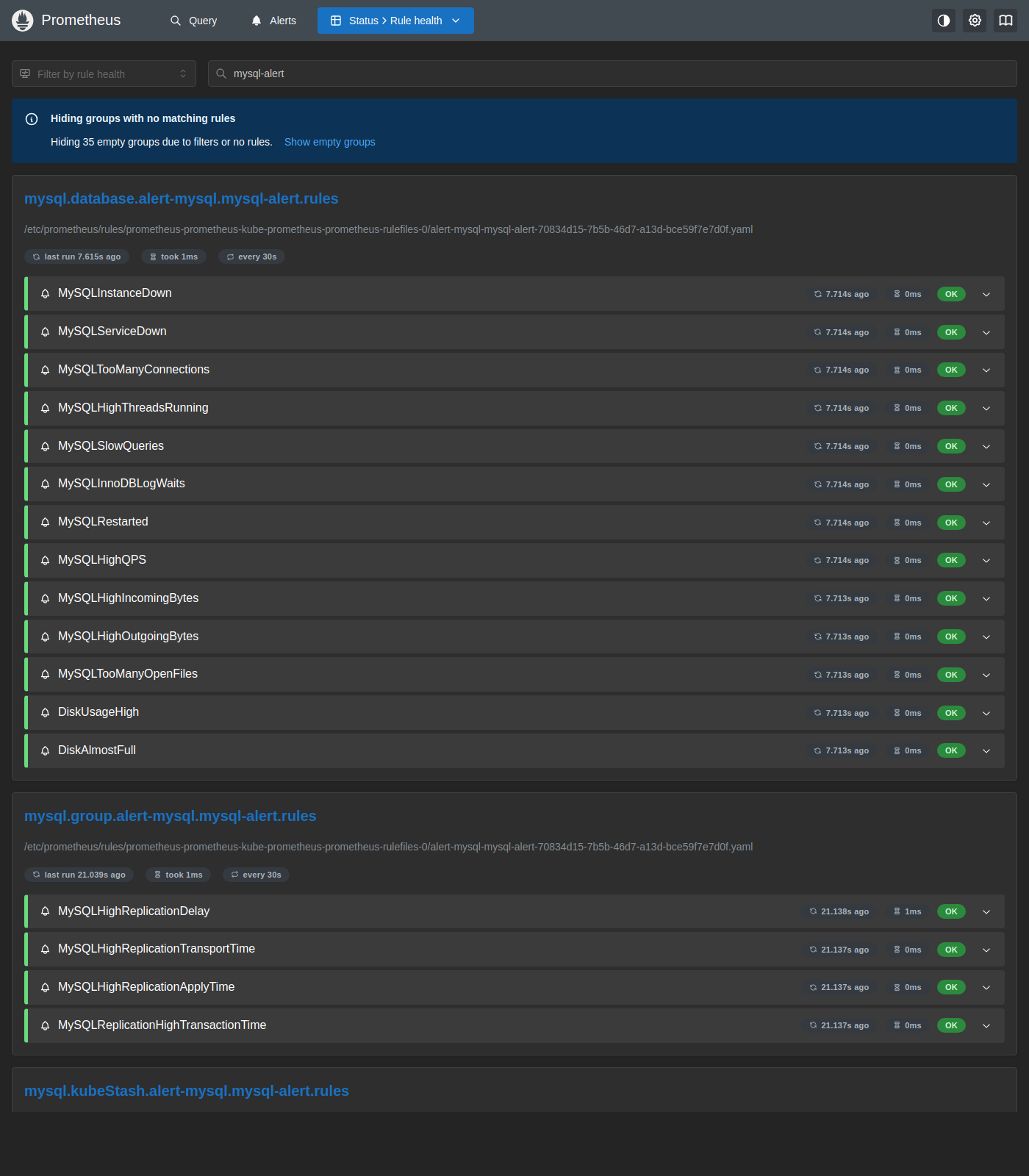Image resolution: width=1029 pixels, height=1176 pixels.
Task: Click the "7.713s ago" badge on MySQLTooManyOpenFiles
Action: pos(842,675)
